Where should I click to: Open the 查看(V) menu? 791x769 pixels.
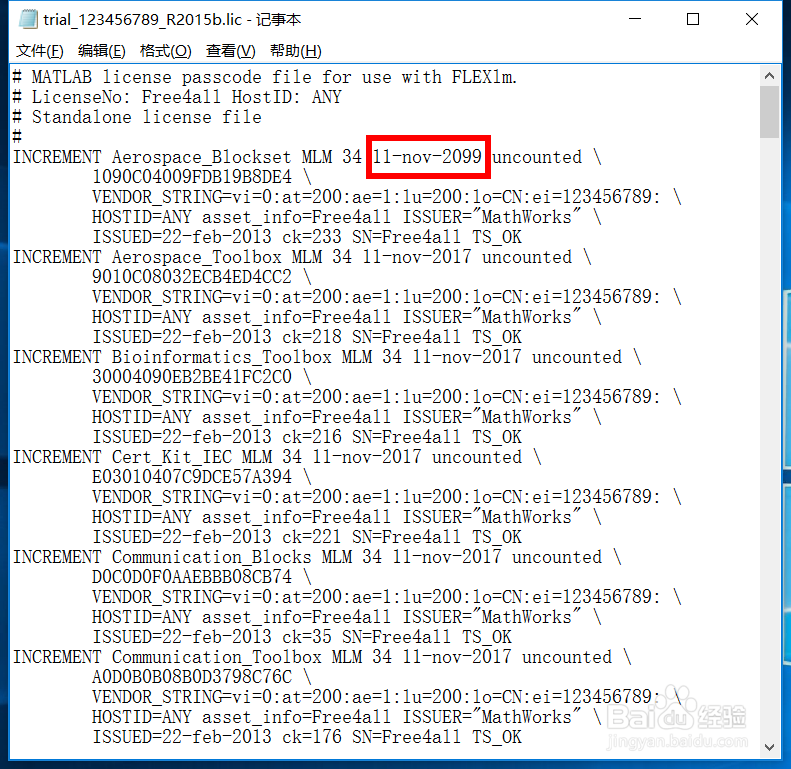click(231, 51)
